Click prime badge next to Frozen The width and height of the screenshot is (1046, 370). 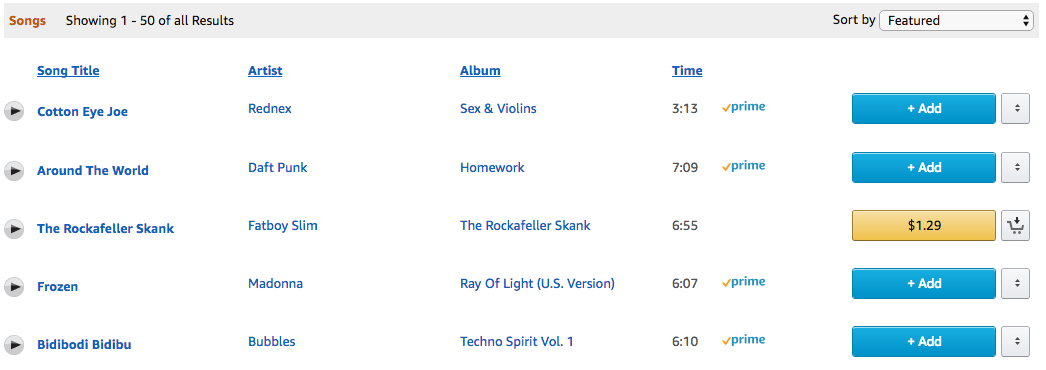tap(743, 282)
